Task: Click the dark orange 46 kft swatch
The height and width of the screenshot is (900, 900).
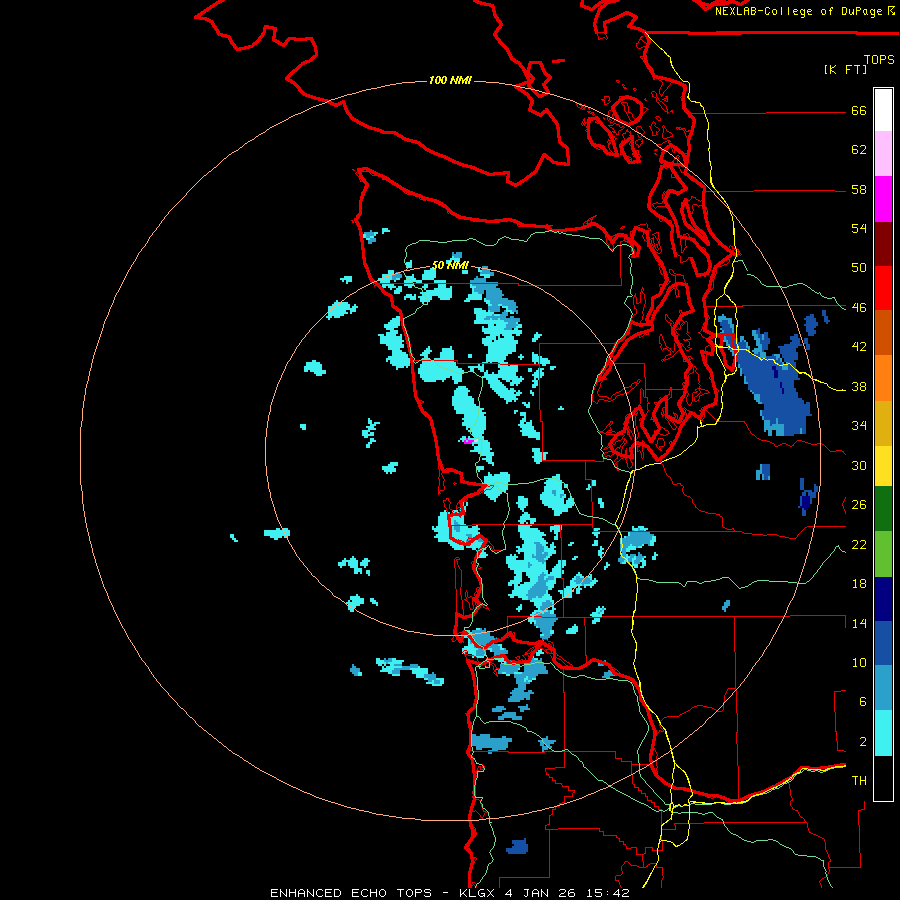Action: point(883,333)
